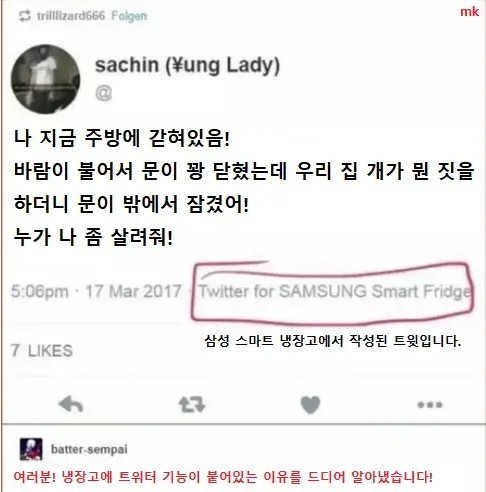
Task: Click the Folgen follow link
Action: [x=129, y=16]
